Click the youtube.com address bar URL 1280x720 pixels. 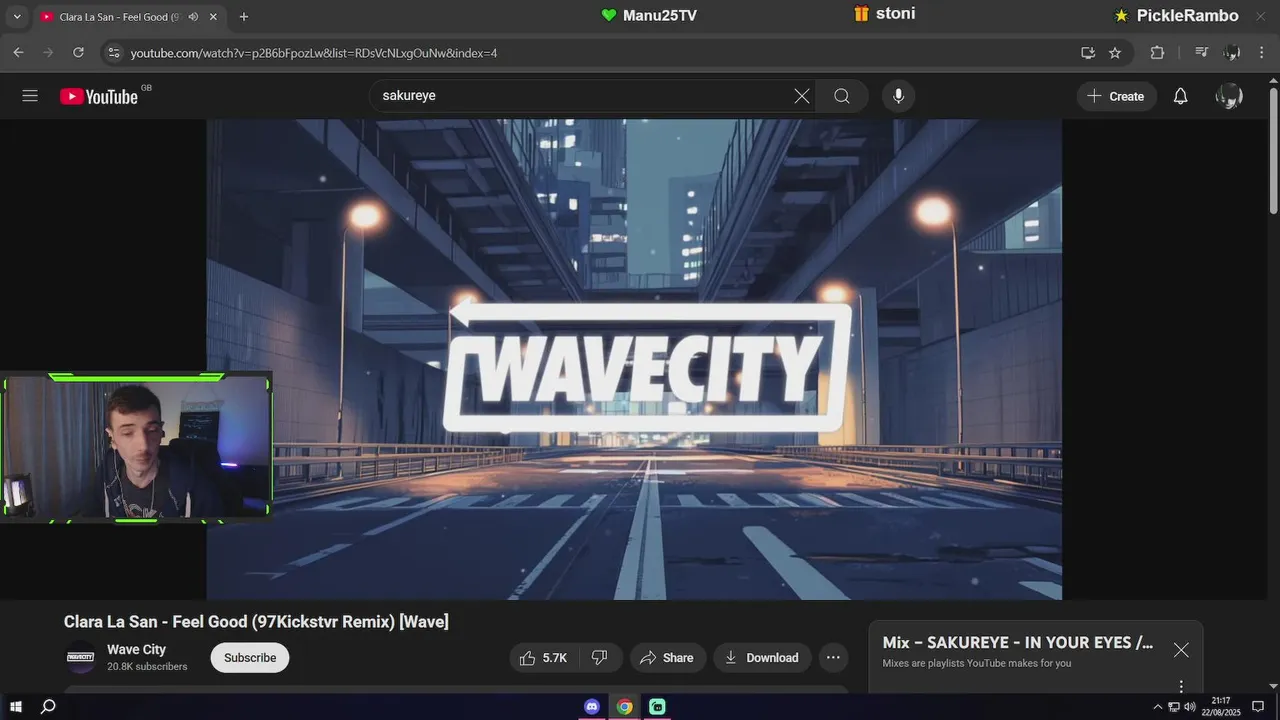(x=314, y=53)
